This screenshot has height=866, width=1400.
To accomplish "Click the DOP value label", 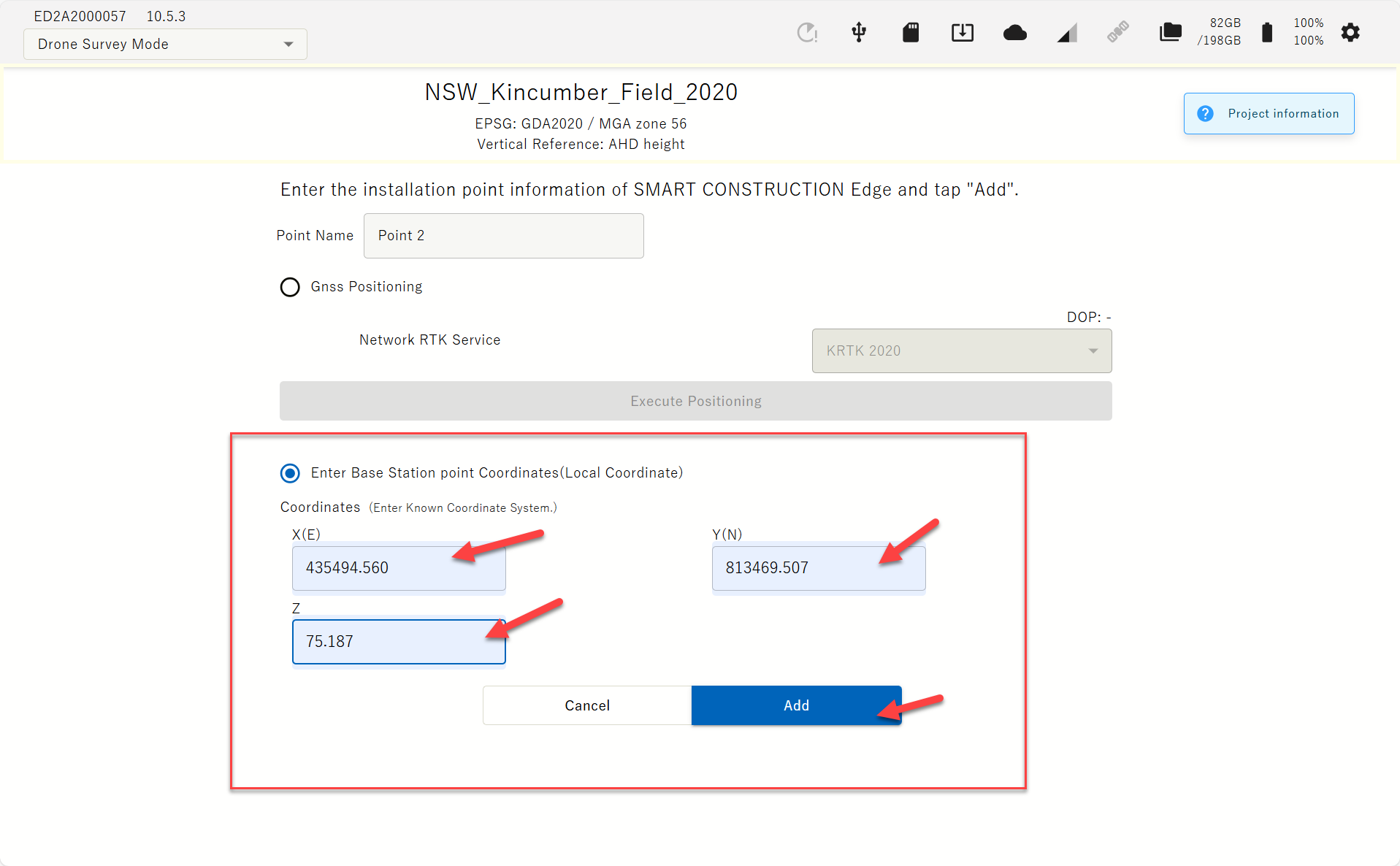I will point(1089,317).
